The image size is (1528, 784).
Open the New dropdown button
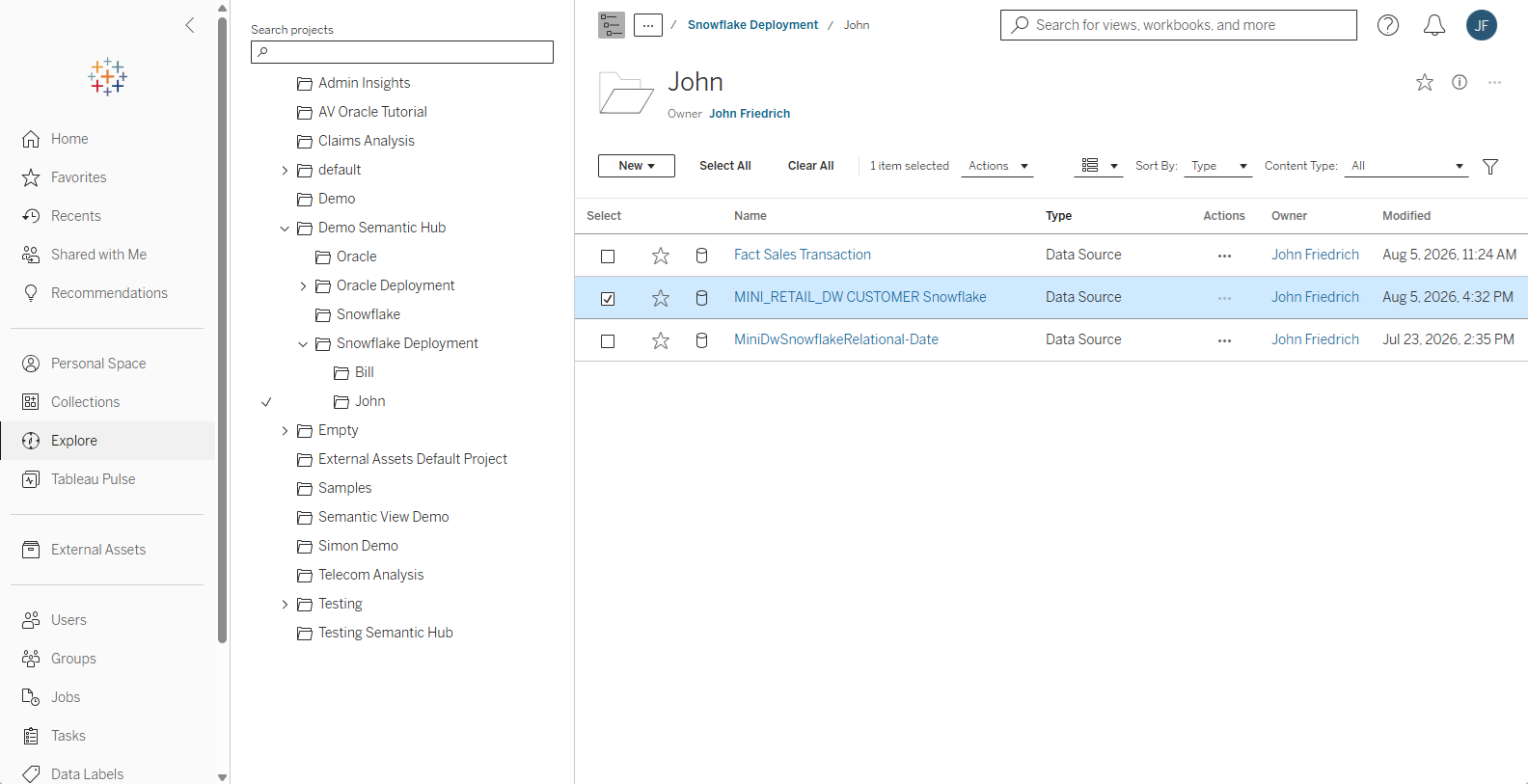637,166
